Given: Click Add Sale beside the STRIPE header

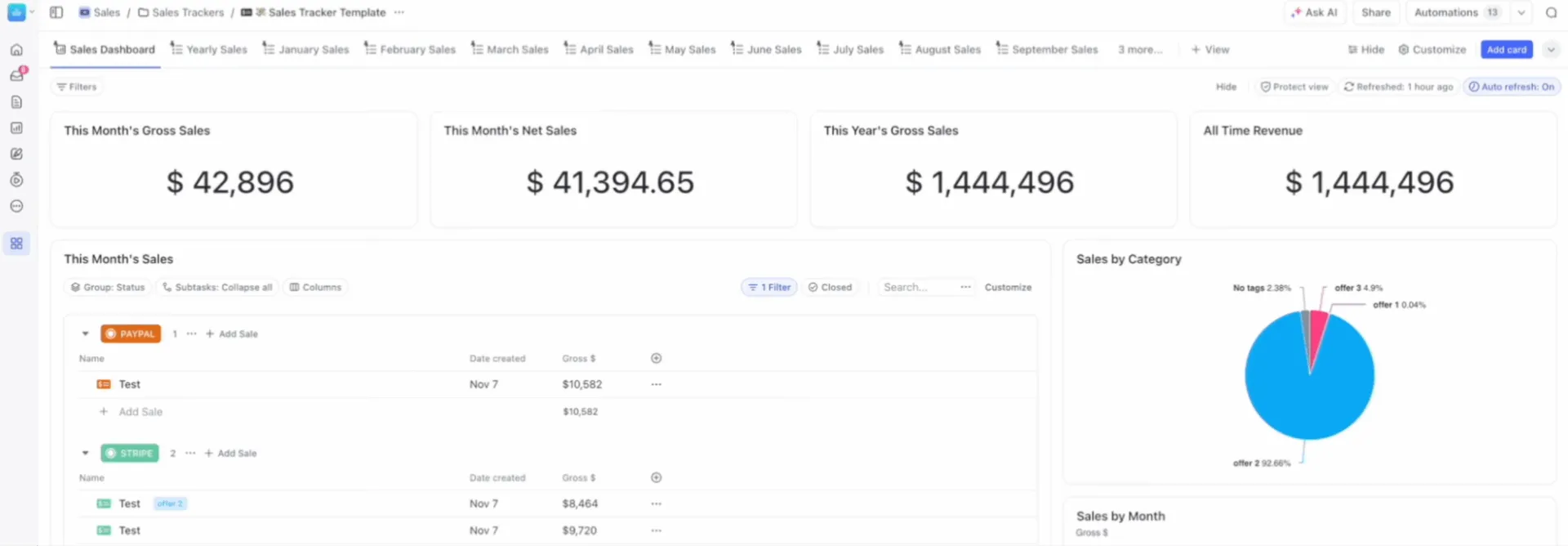Looking at the screenshot, I should click(230, 453).
